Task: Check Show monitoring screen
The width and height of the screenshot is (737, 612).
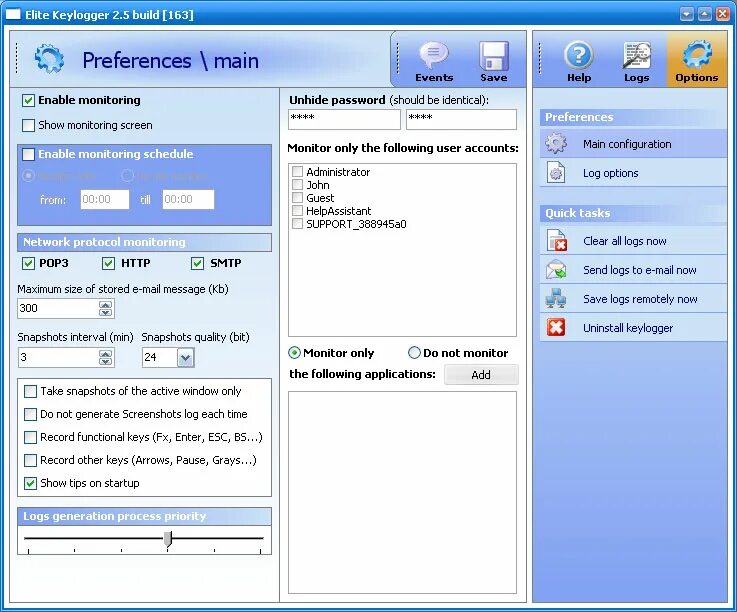Action: coord(28,125)
